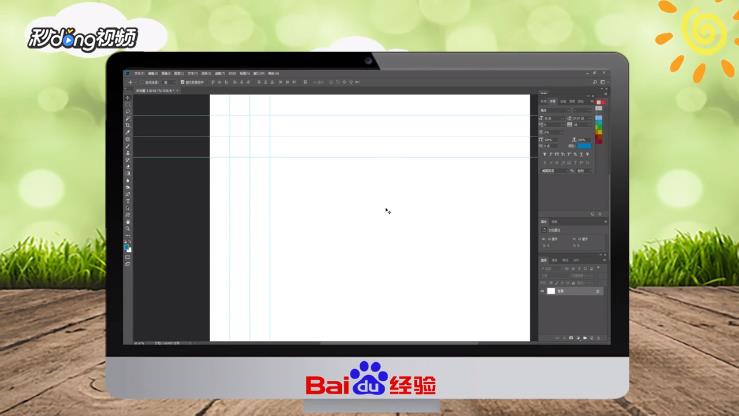739x416 pixels.
Task: Open the search icon in options bar
Action: coord(595,82)
